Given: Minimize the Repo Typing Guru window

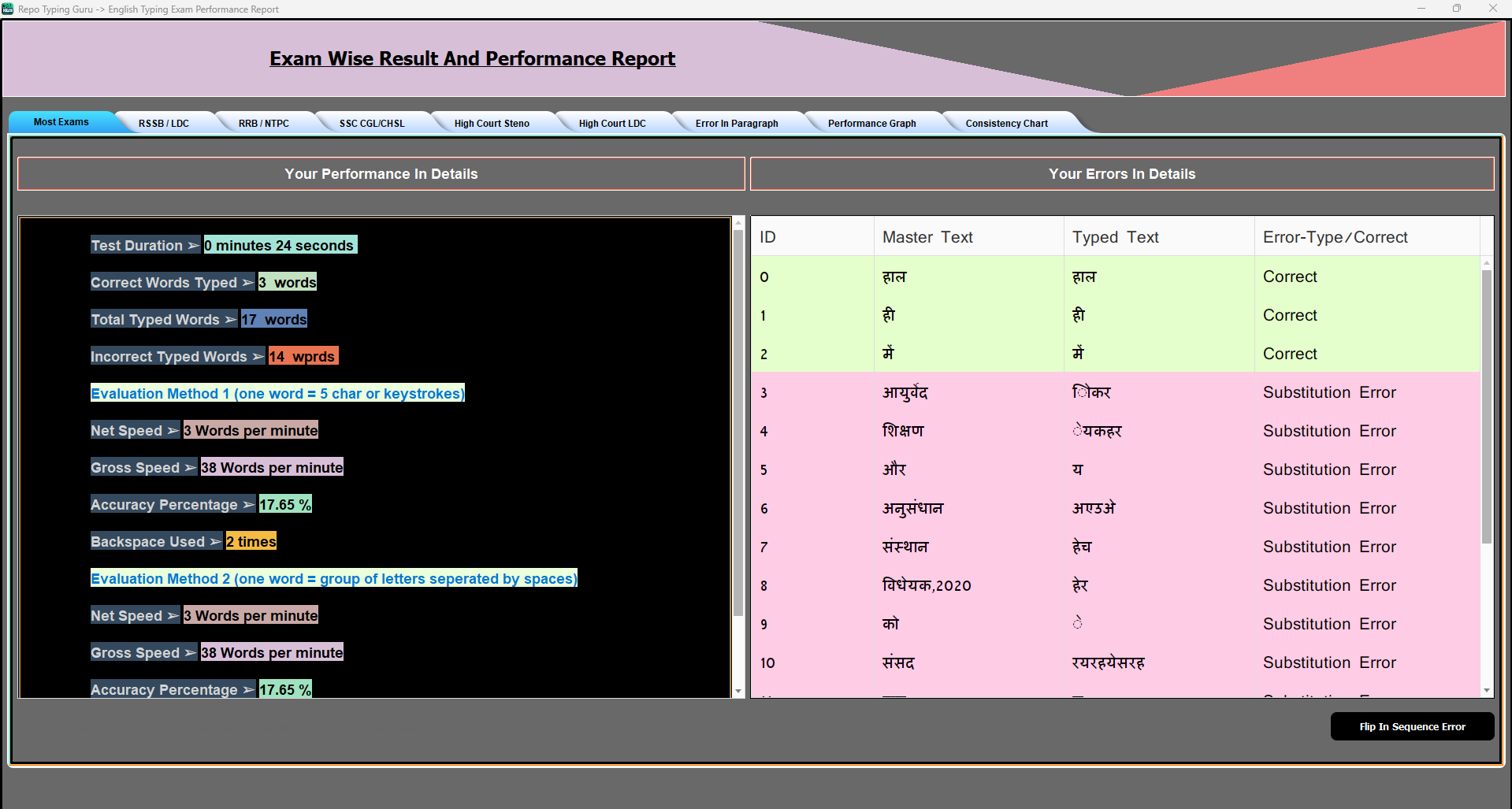Looking at the screenshot, I should [x=1421, y=9].
